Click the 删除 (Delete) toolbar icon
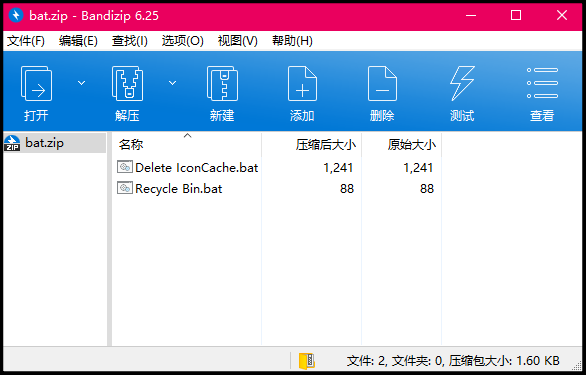 click(x=382, y=83)
